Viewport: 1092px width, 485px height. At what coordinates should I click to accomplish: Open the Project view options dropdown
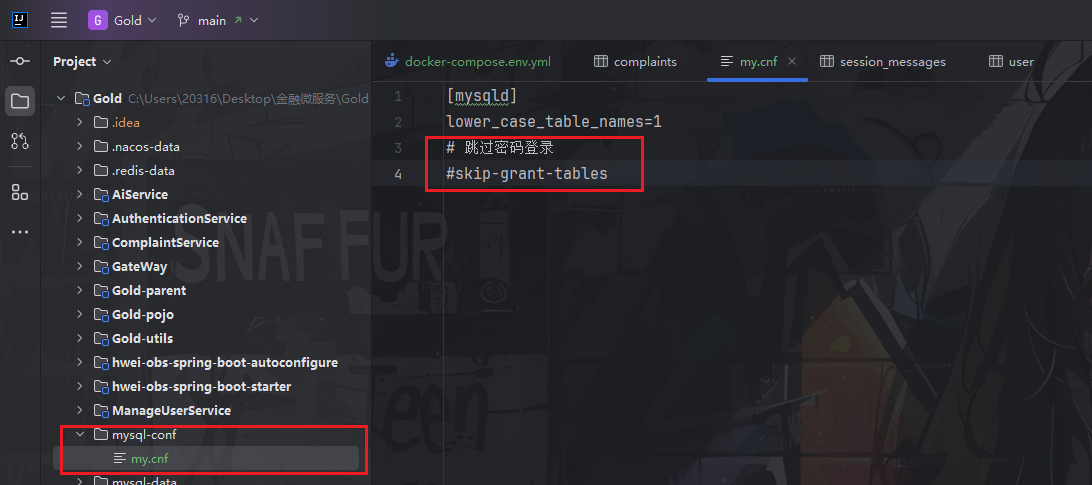[x=107, y=62]
